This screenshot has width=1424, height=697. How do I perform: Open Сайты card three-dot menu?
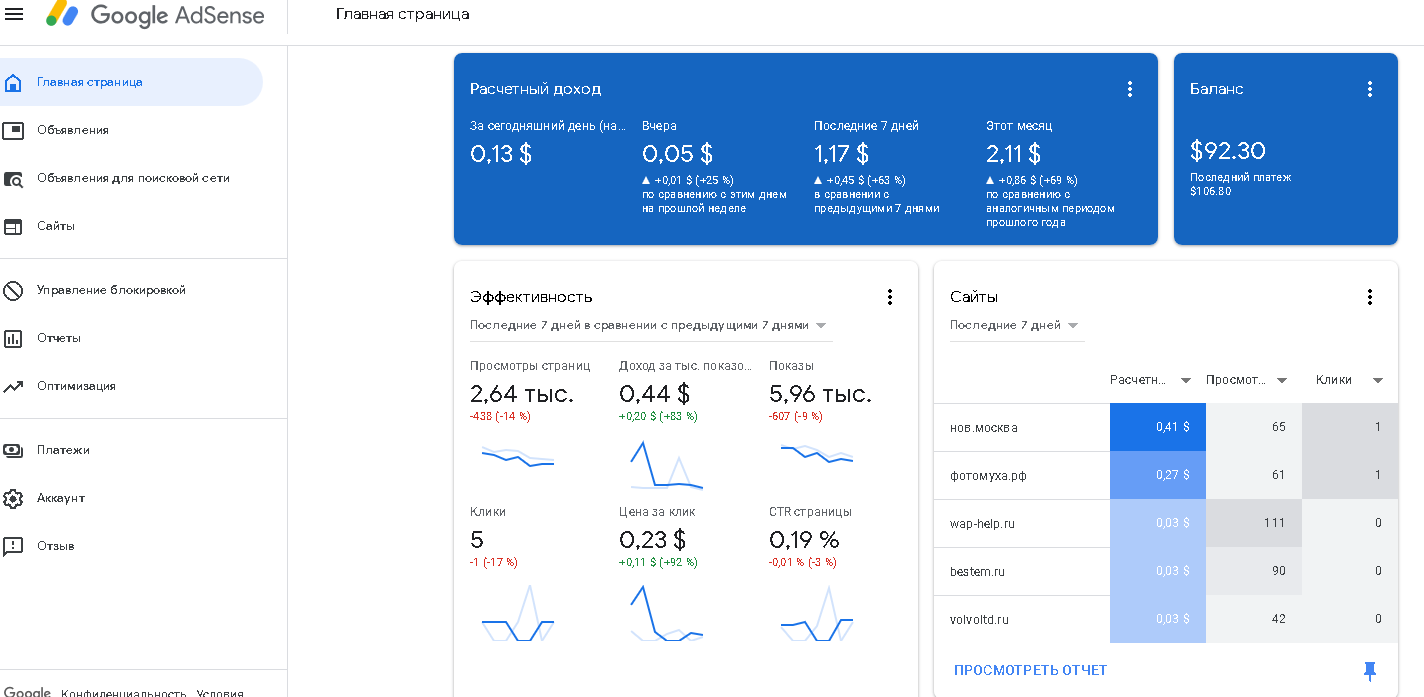click(x=1370, y=297)
